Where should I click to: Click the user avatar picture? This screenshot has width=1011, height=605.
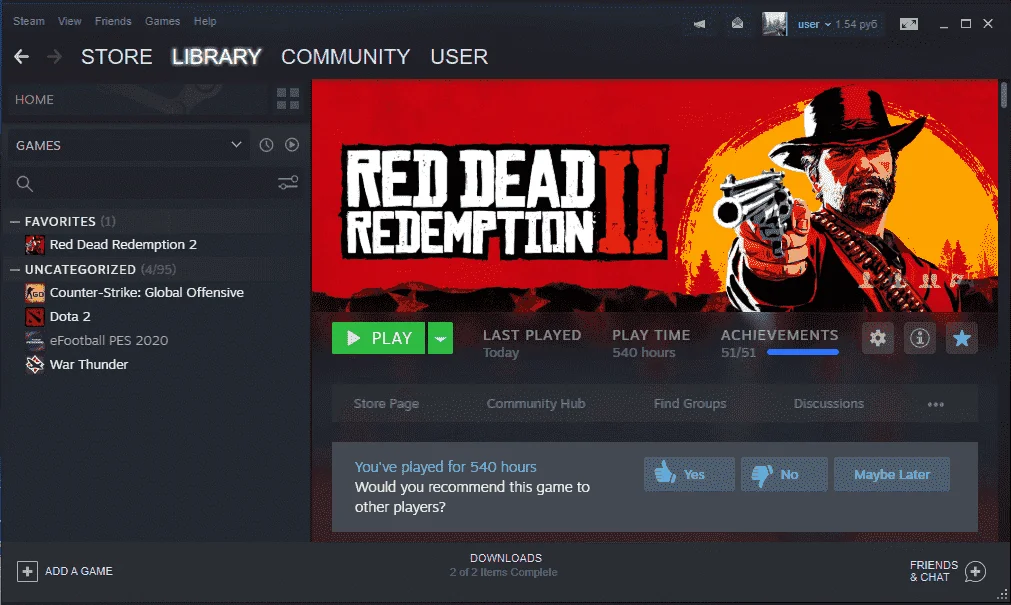click(774, 24)
